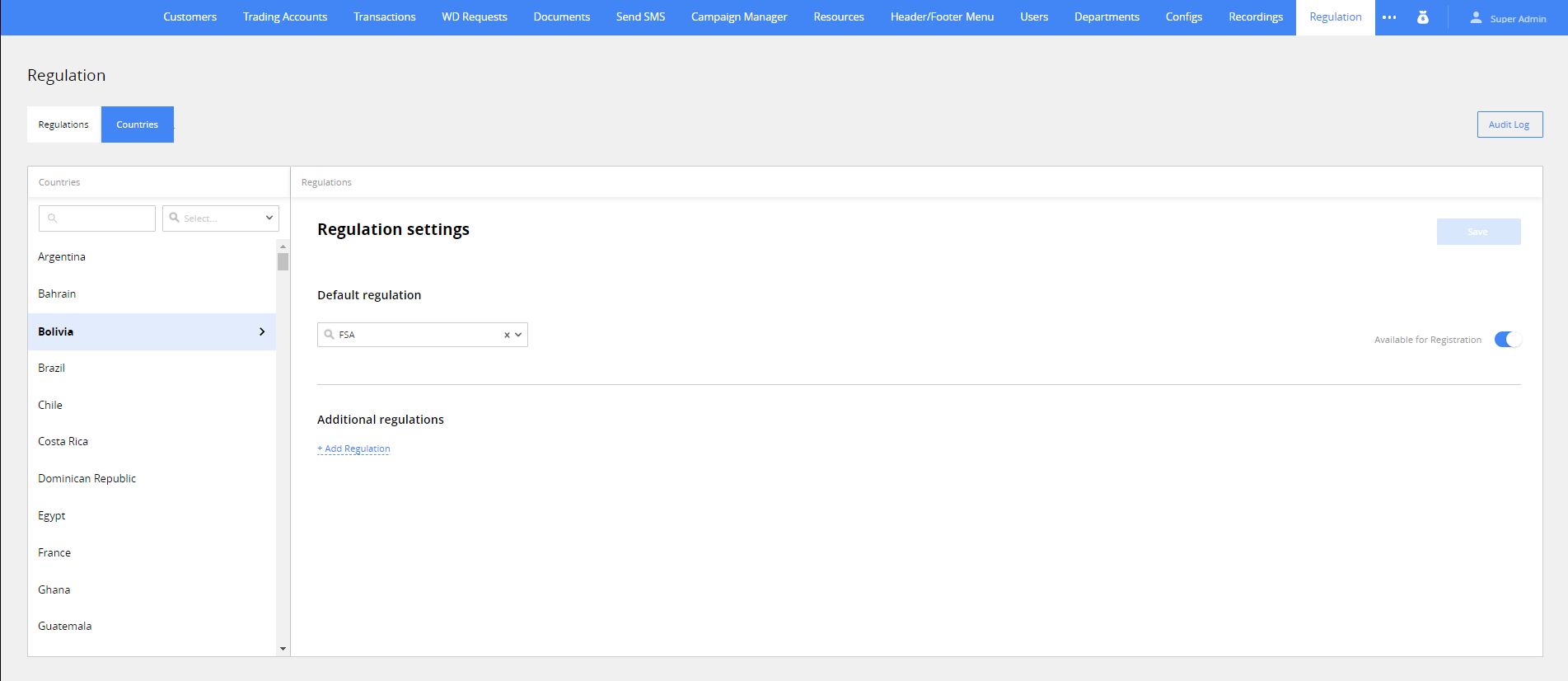Focus the country search input field
Screen dimensions: 1568x681
click(x=97, y=218)
